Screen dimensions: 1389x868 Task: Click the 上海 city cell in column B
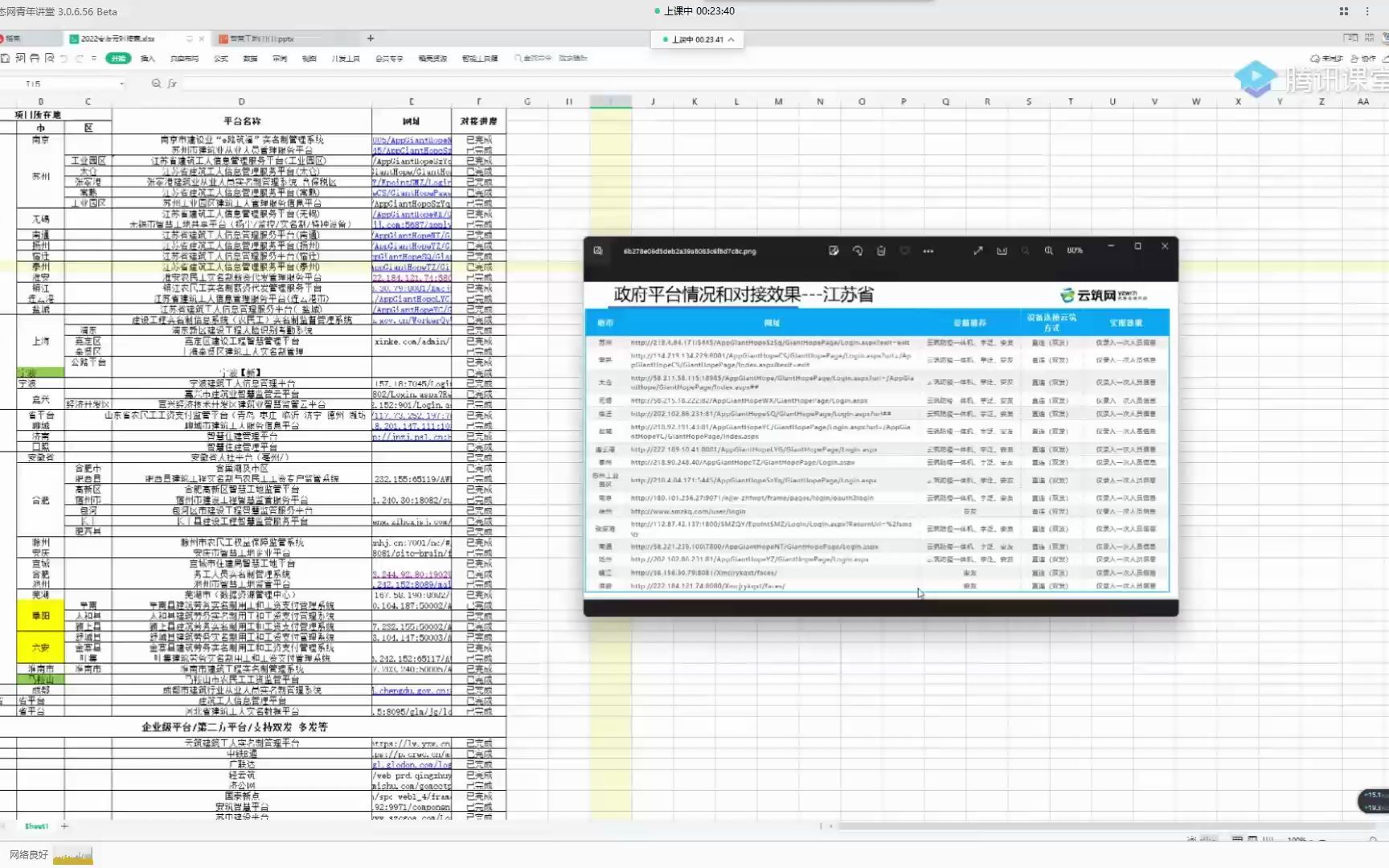(x=40, y=341)
